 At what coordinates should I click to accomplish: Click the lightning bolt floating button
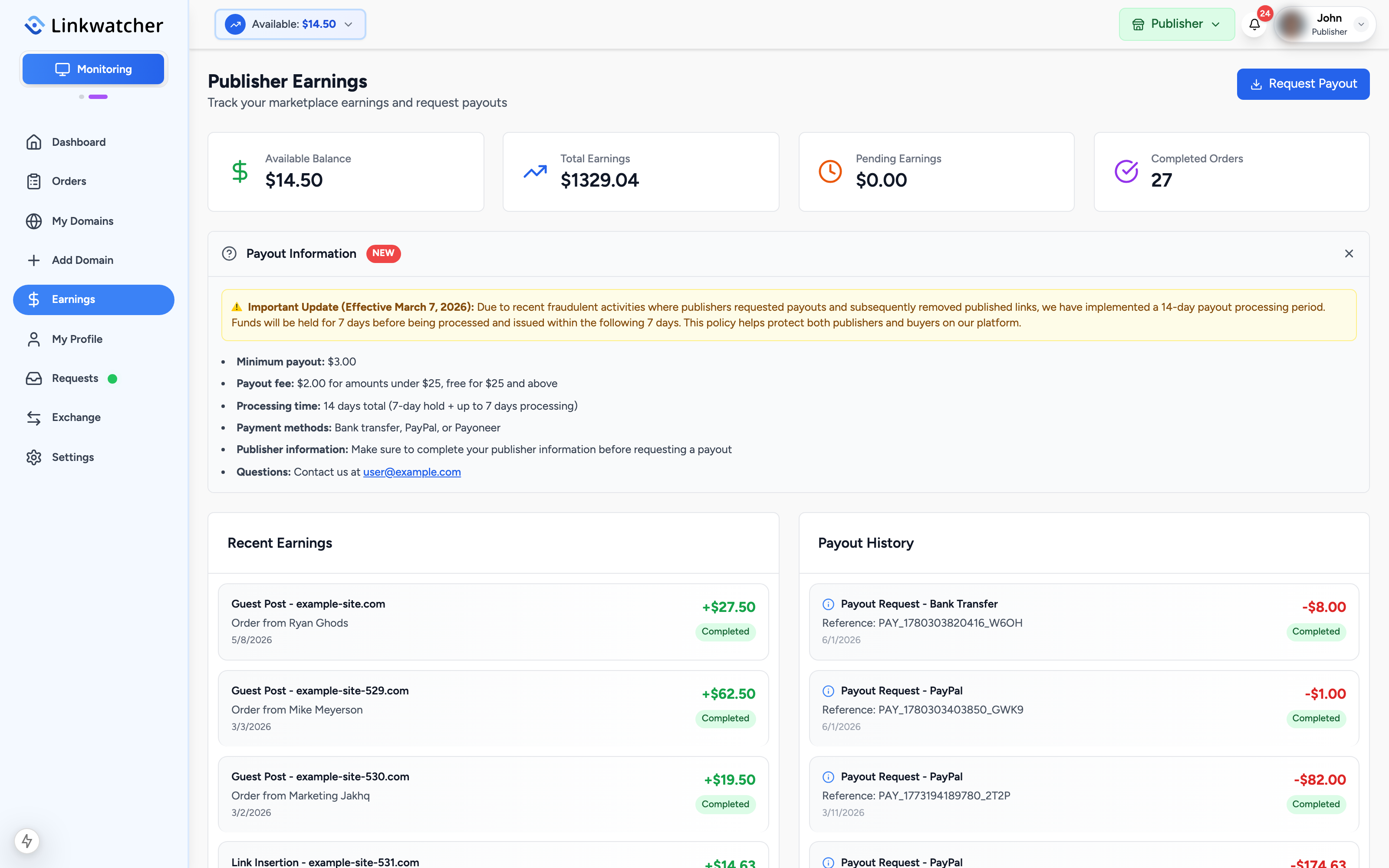click(x=27, y=841)
